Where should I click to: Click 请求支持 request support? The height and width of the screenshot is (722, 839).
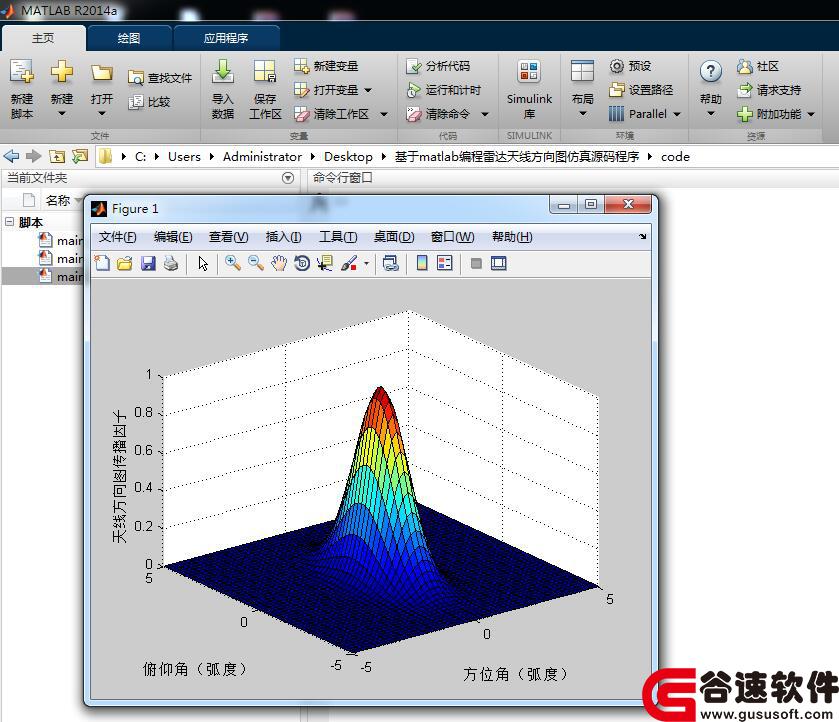[768, 90]
